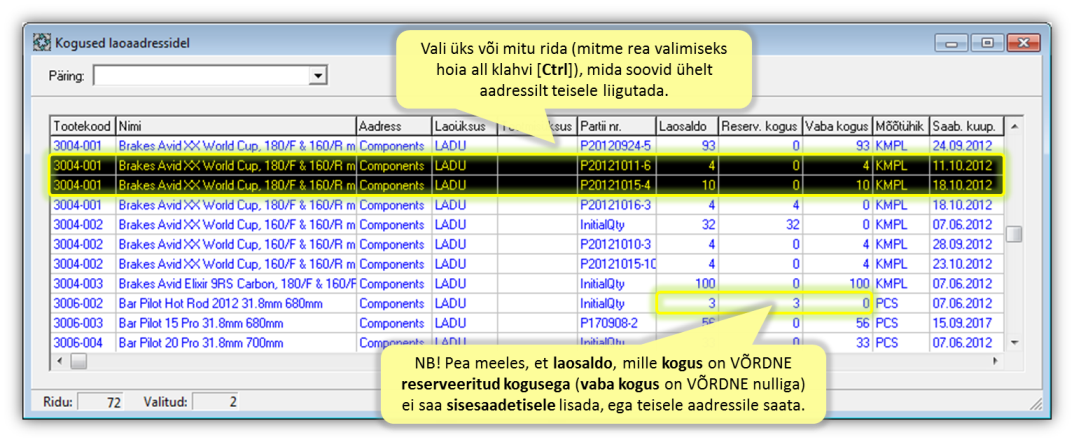Select Brakes Avid Elixir 9RS Carbon name cell

(236, 283)
